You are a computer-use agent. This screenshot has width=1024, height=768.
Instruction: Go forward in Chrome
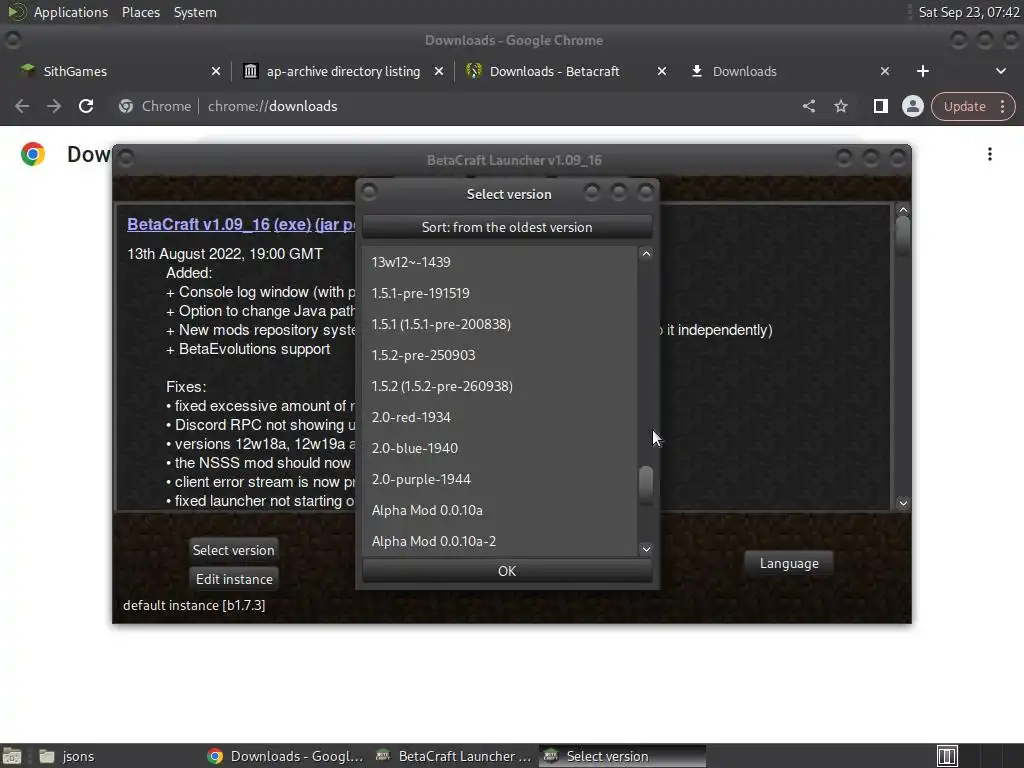pyautogui.click(x=54, y=106)
